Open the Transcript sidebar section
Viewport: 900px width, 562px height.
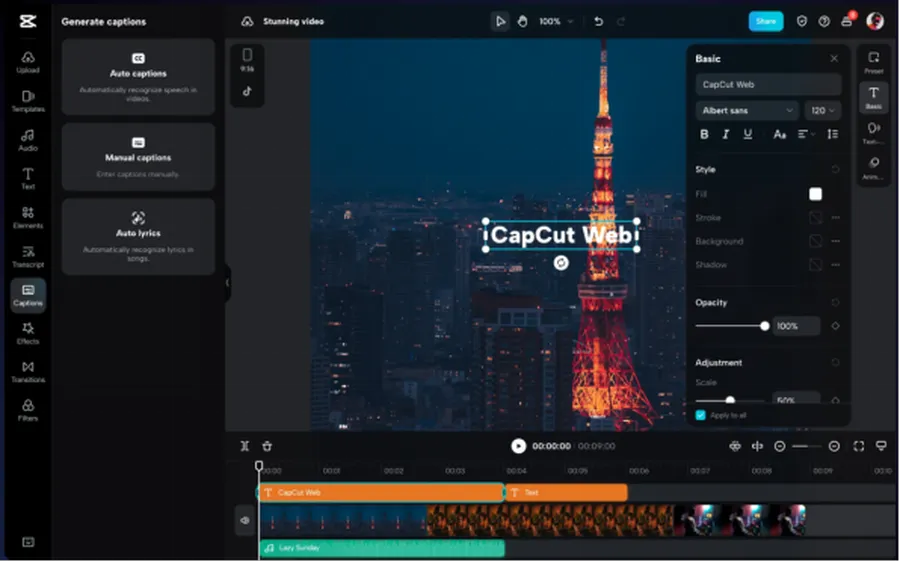tap(28, 257)
